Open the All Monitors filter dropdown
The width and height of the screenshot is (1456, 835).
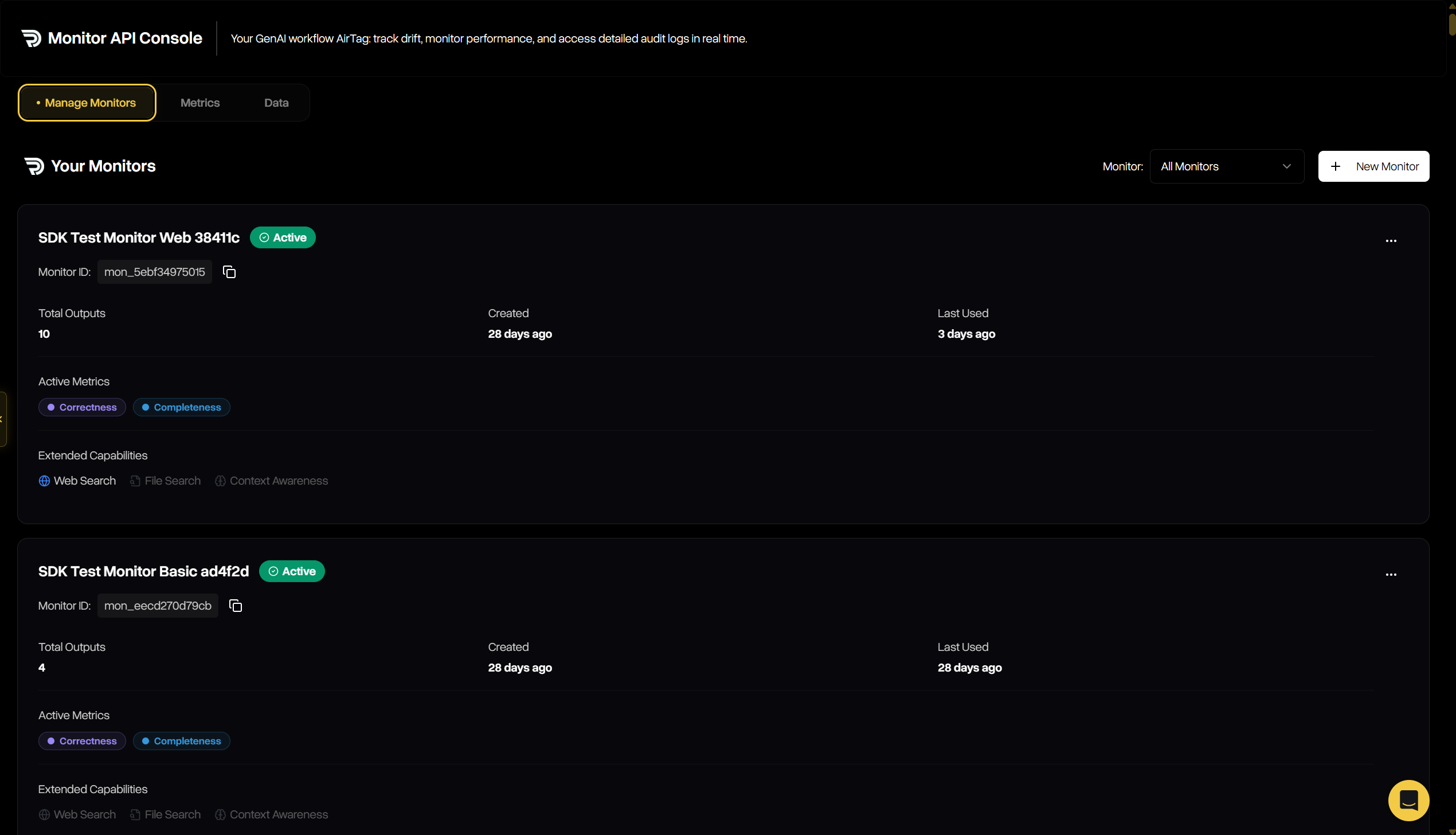[x=1226, y=166]
